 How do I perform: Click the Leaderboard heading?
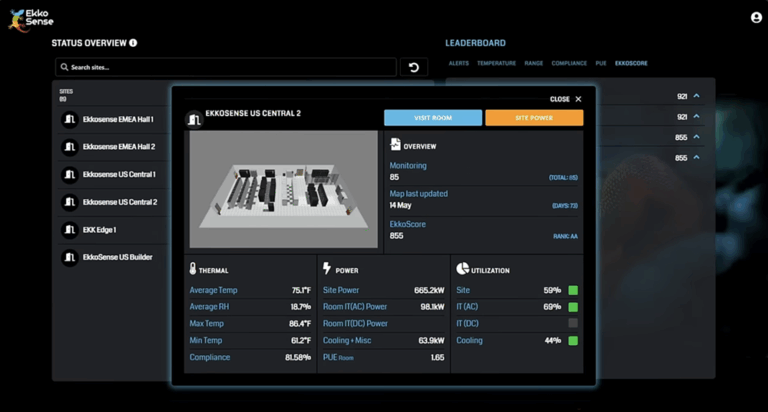pos(475,43)
